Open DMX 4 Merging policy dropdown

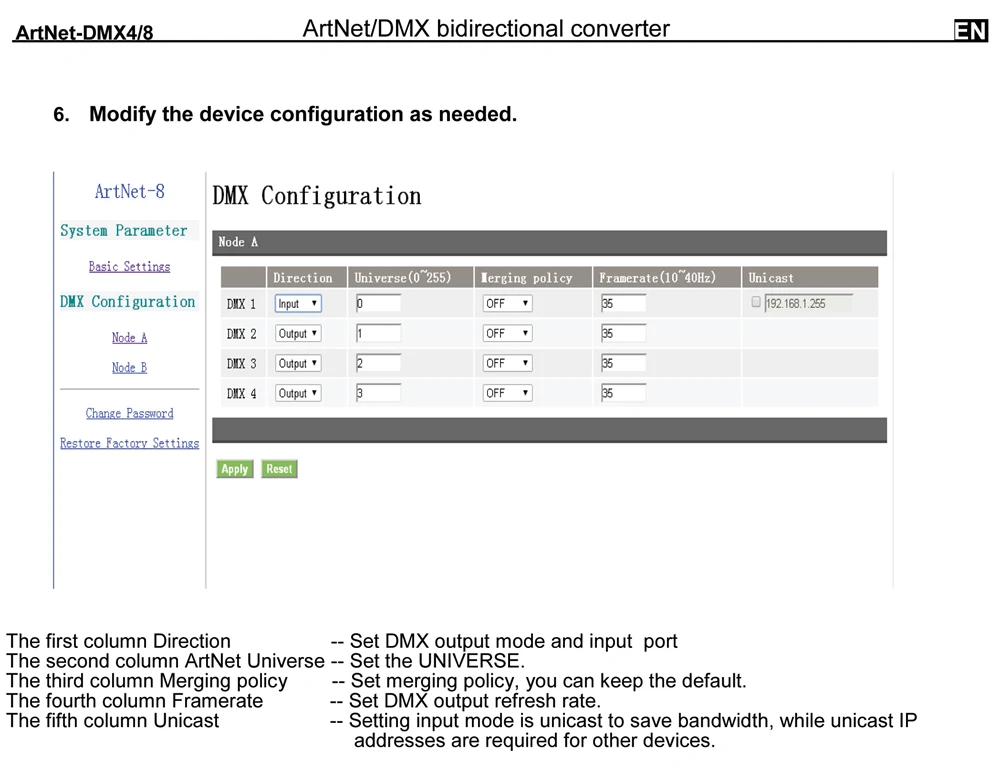(507, 394)
